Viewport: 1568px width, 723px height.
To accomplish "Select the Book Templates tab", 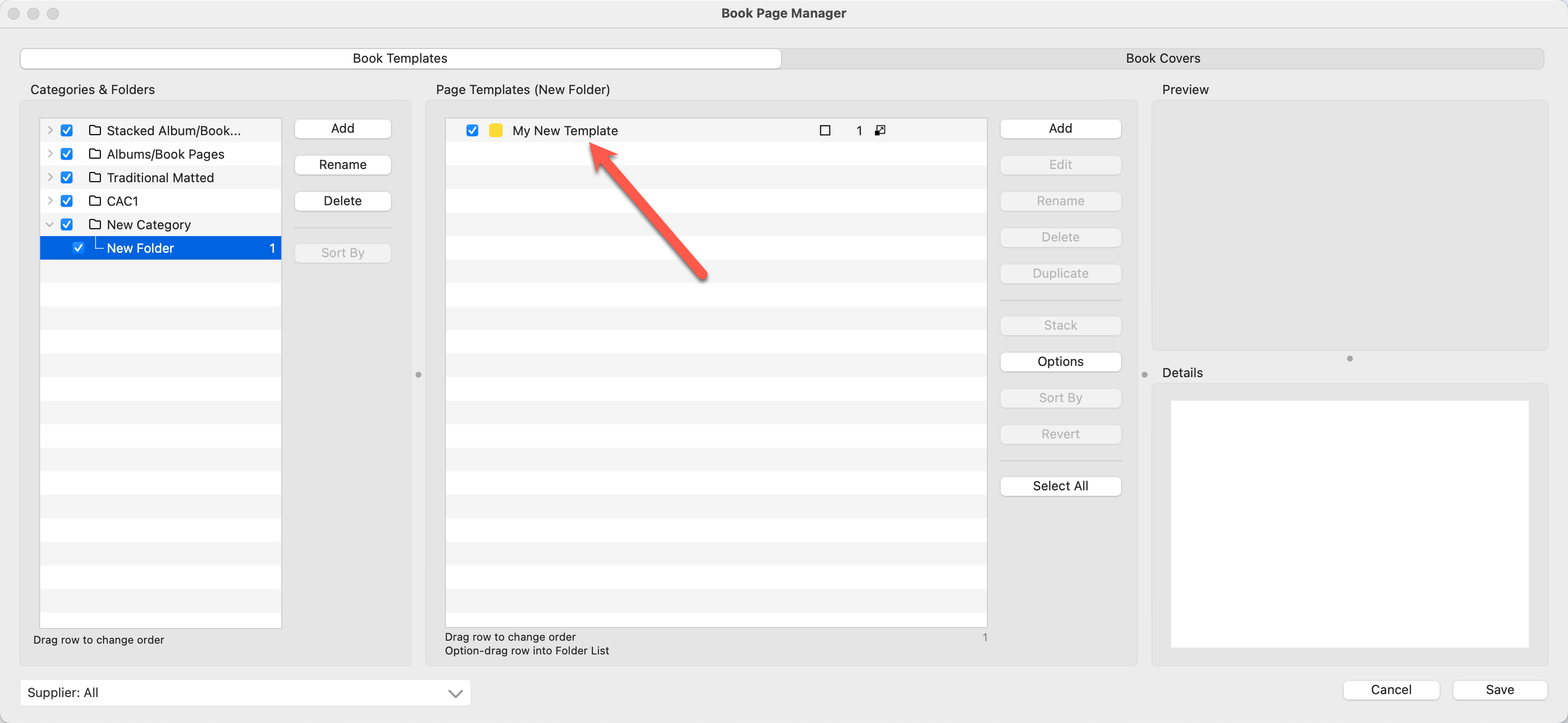I will click(400, 58).
